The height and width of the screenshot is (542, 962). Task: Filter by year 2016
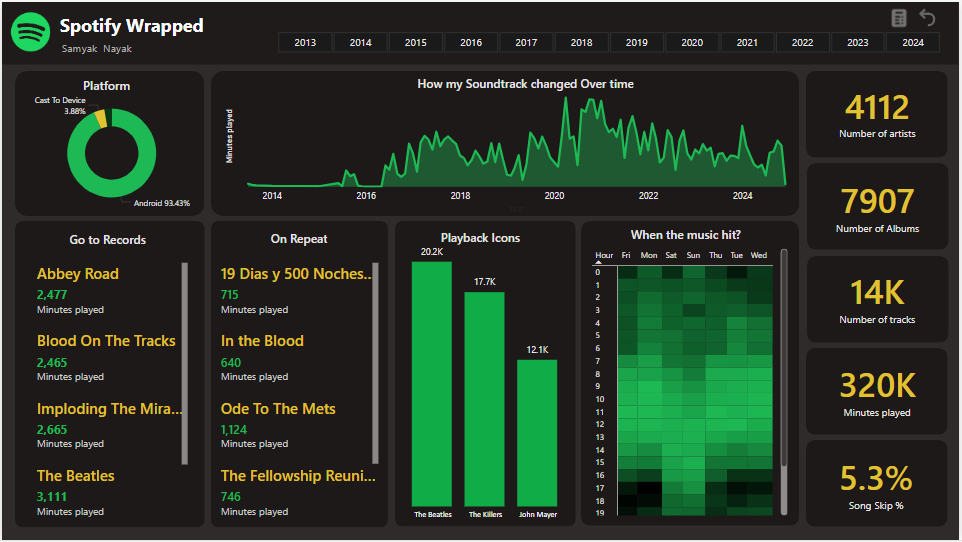[471, 42]
